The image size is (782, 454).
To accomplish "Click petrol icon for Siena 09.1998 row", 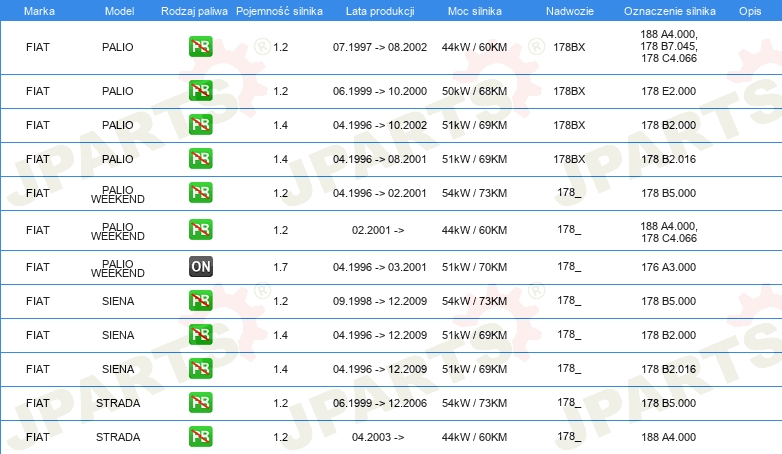I will [x=200, y=300].
